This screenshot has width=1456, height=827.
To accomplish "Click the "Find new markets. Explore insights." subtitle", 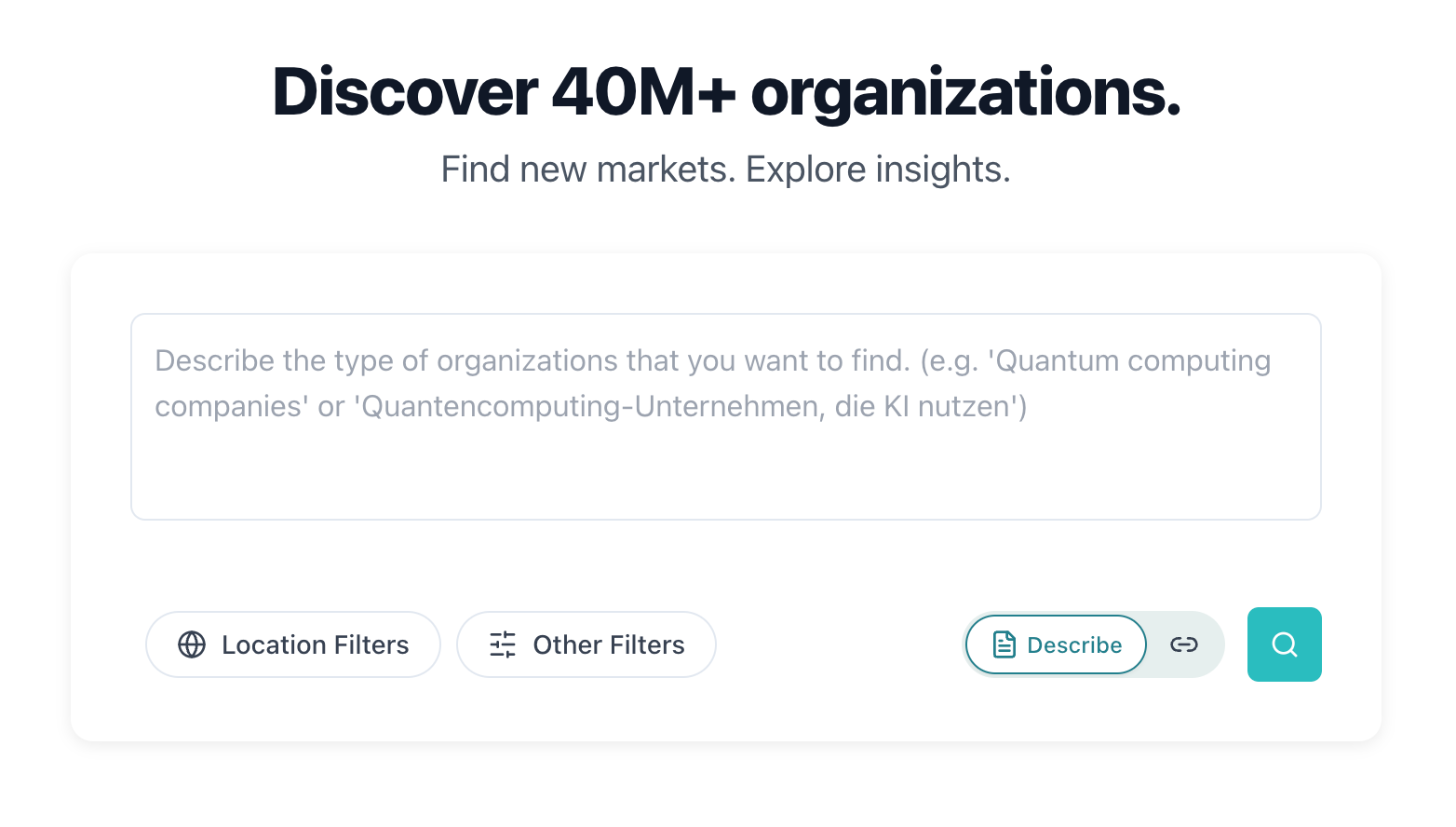I will tap(726, 169).
